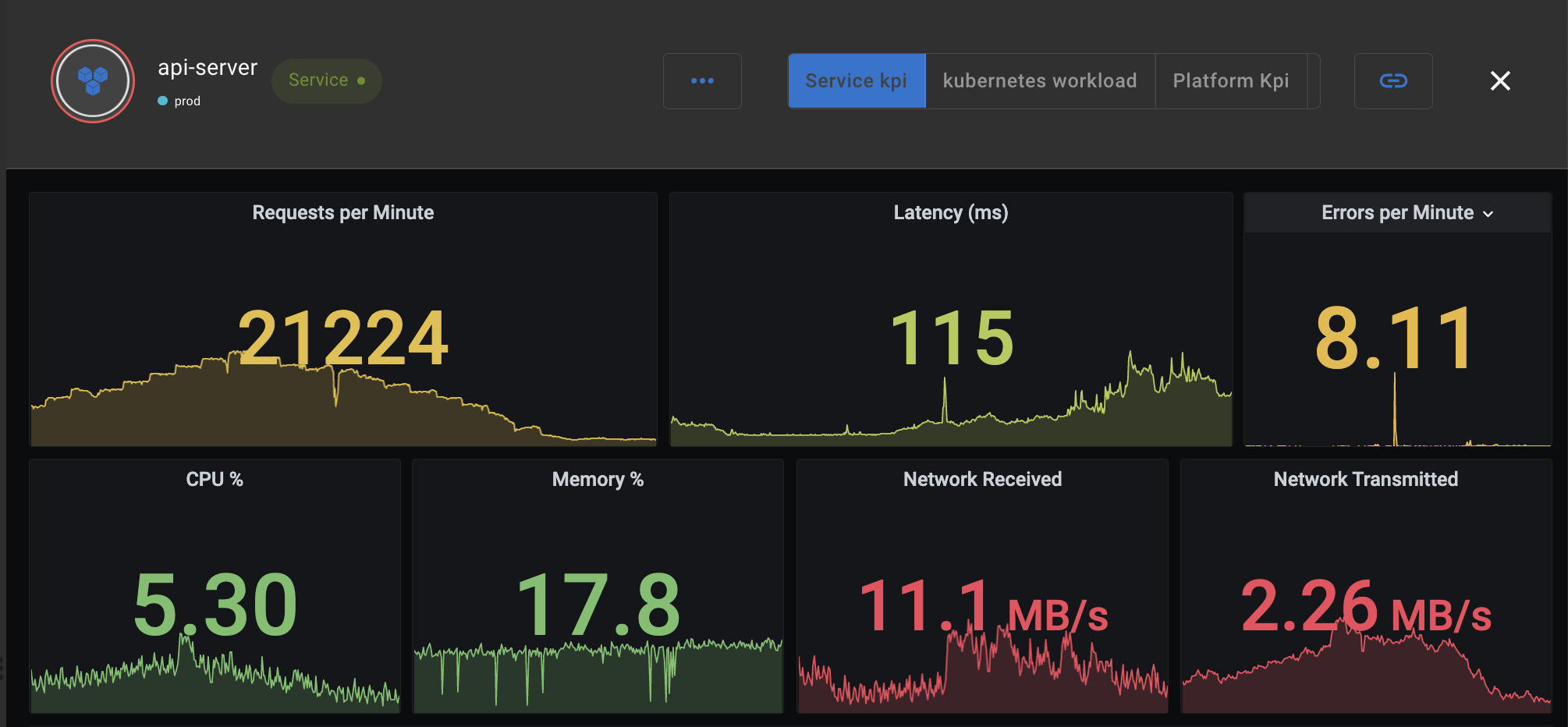Viewport: 1568px width, 727px height.
Task: Click the Latency (ms) panel title
Action: 950,213
